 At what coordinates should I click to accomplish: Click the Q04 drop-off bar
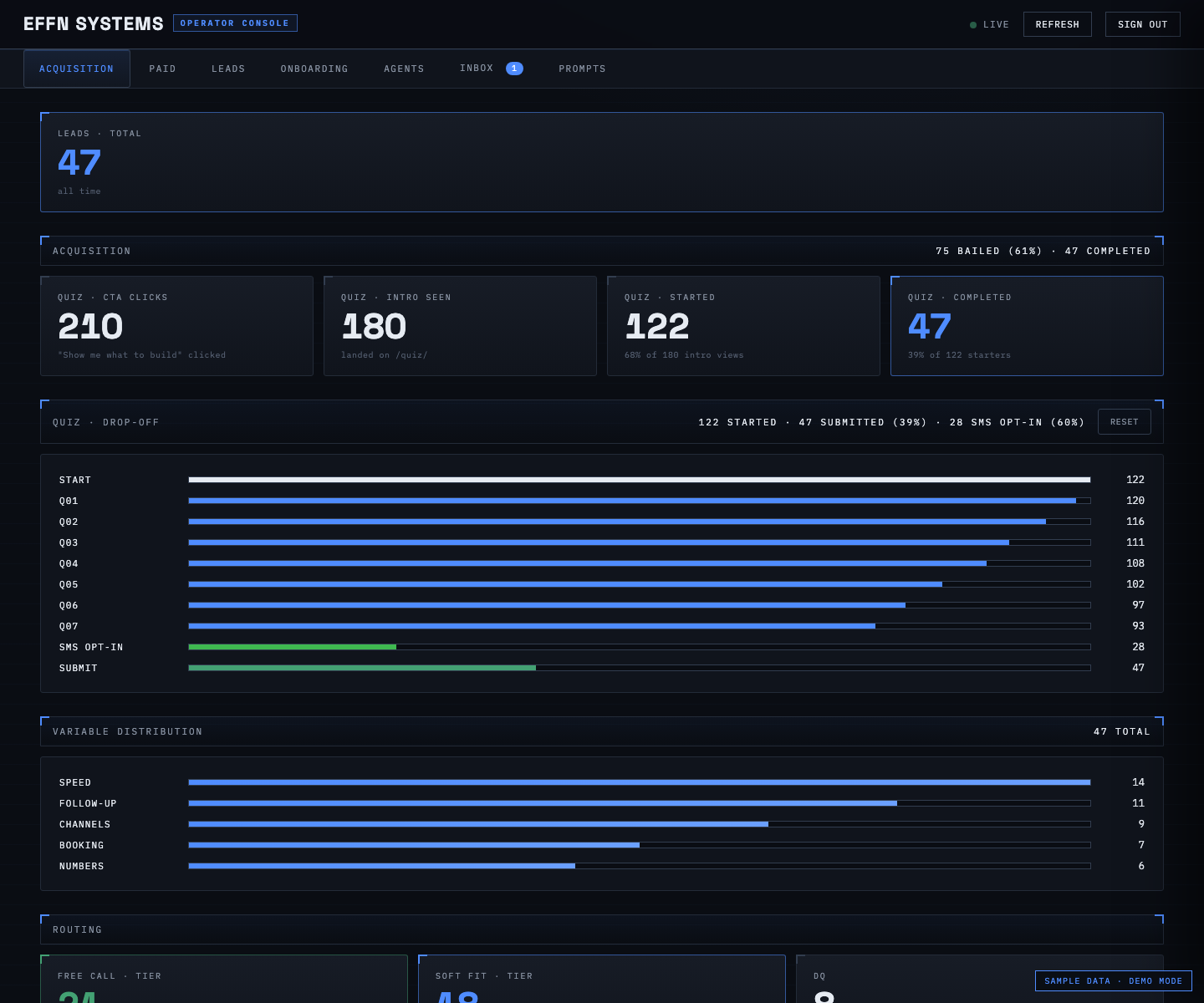tap(640, 563)
